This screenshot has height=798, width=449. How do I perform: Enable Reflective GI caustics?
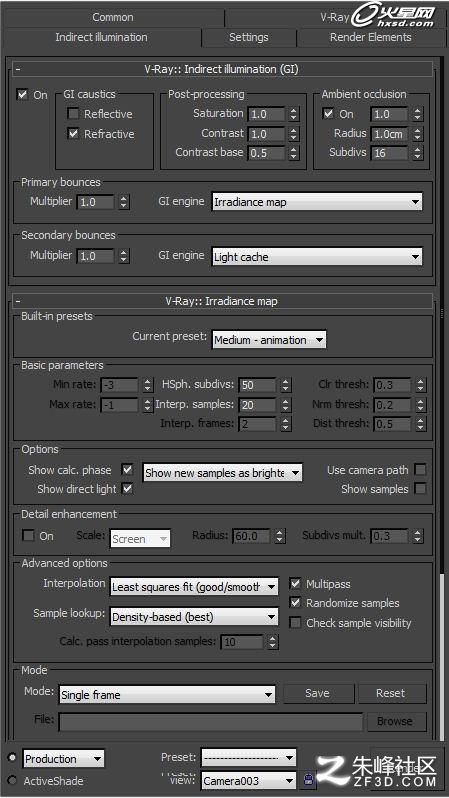tap(73, 113)
